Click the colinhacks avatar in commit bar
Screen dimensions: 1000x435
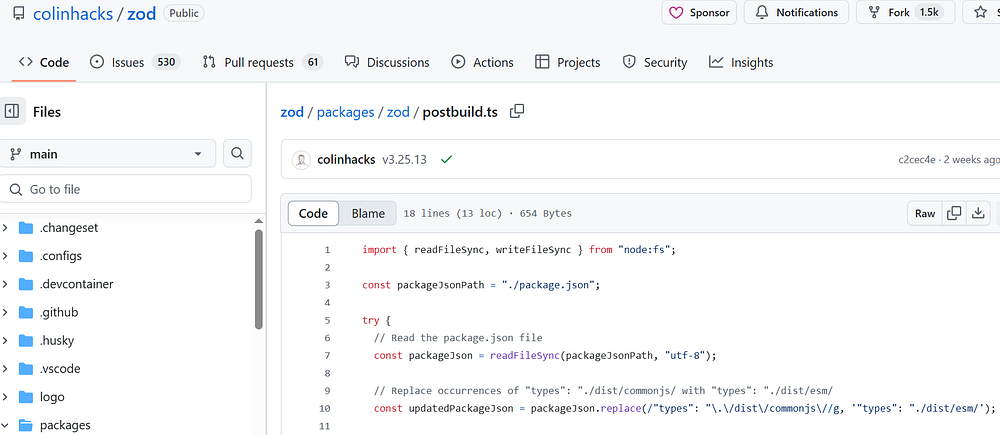pos(301,159)
